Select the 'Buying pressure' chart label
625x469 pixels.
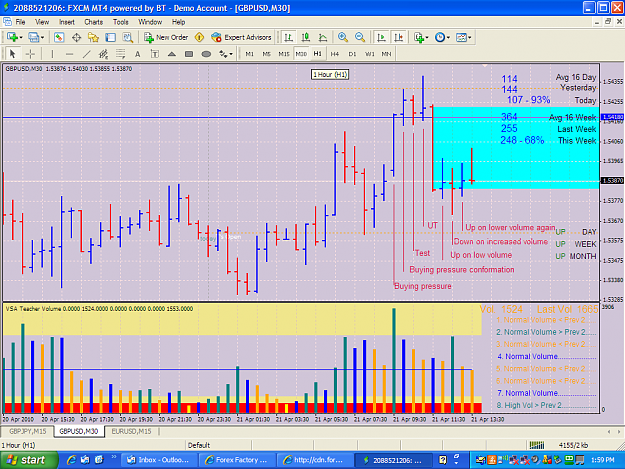[423, 286]
